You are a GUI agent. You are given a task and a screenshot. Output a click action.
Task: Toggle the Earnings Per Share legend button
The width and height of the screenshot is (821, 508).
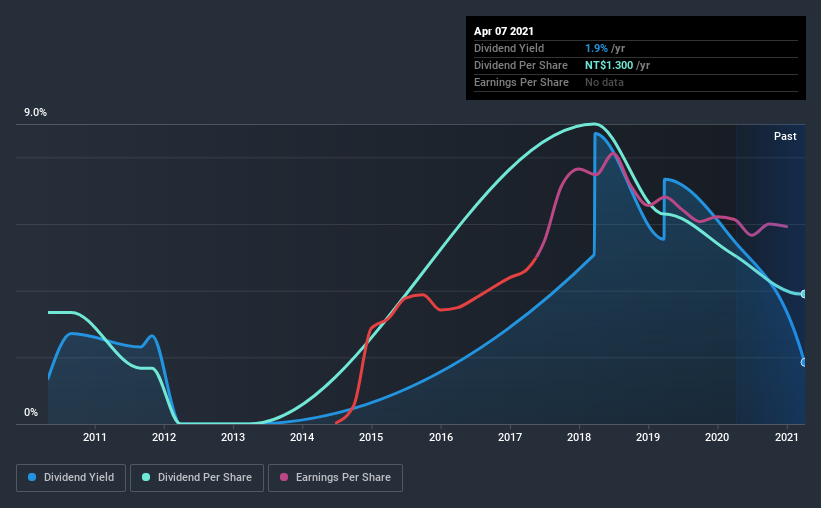coord(336,478)
